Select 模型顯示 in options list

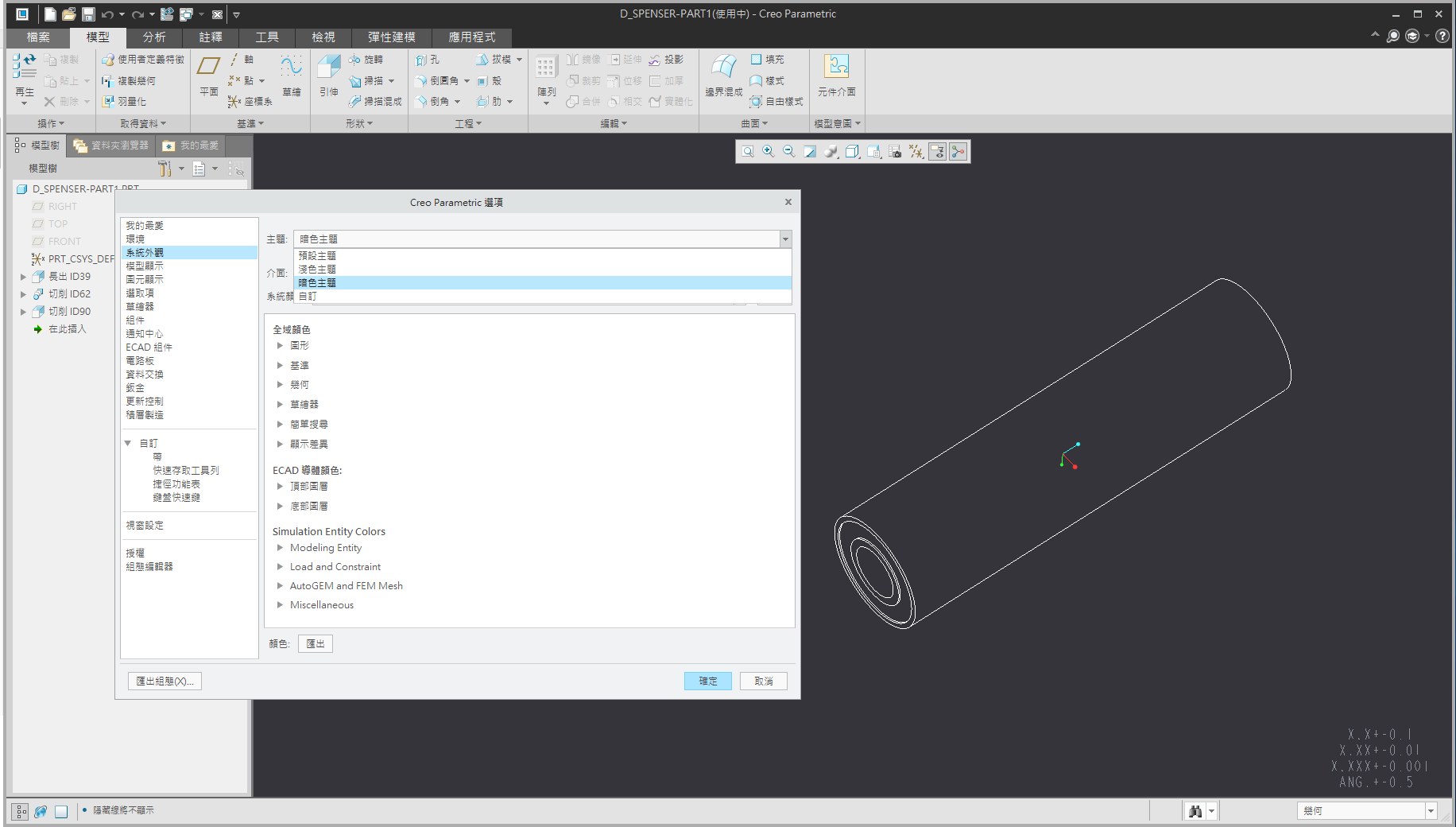point(145,266)
